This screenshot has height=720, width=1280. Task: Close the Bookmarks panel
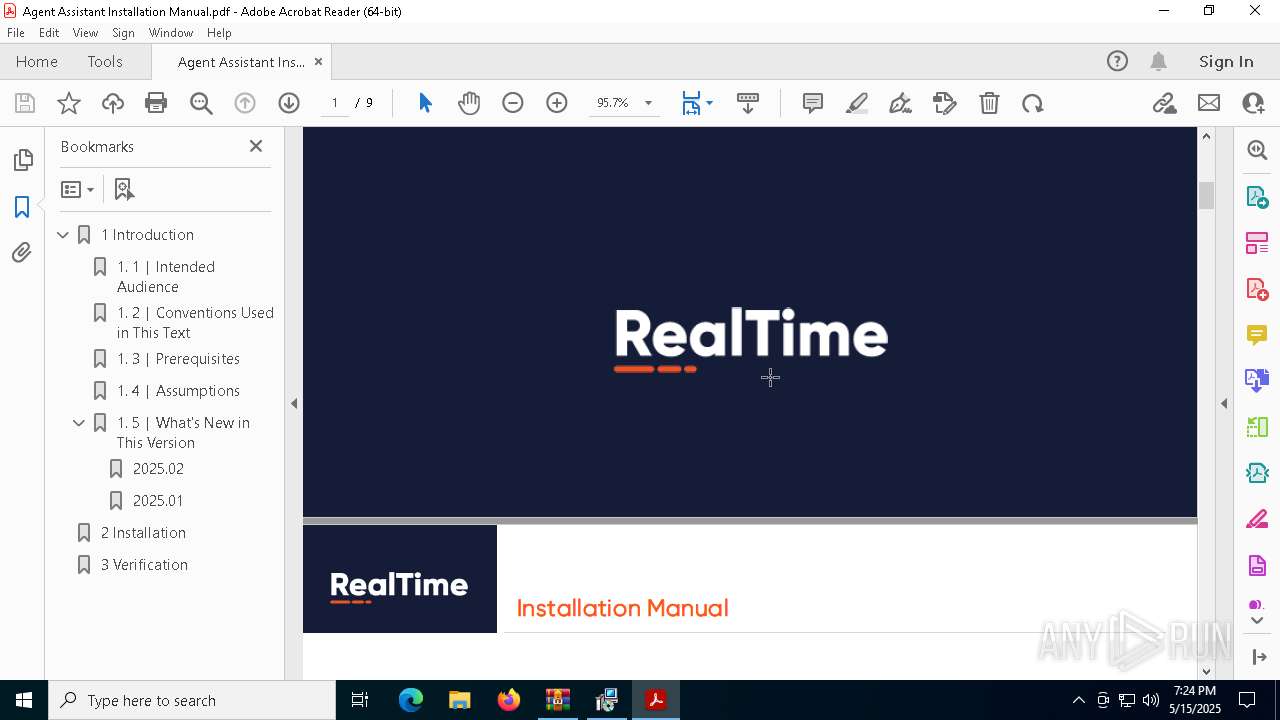256,146
